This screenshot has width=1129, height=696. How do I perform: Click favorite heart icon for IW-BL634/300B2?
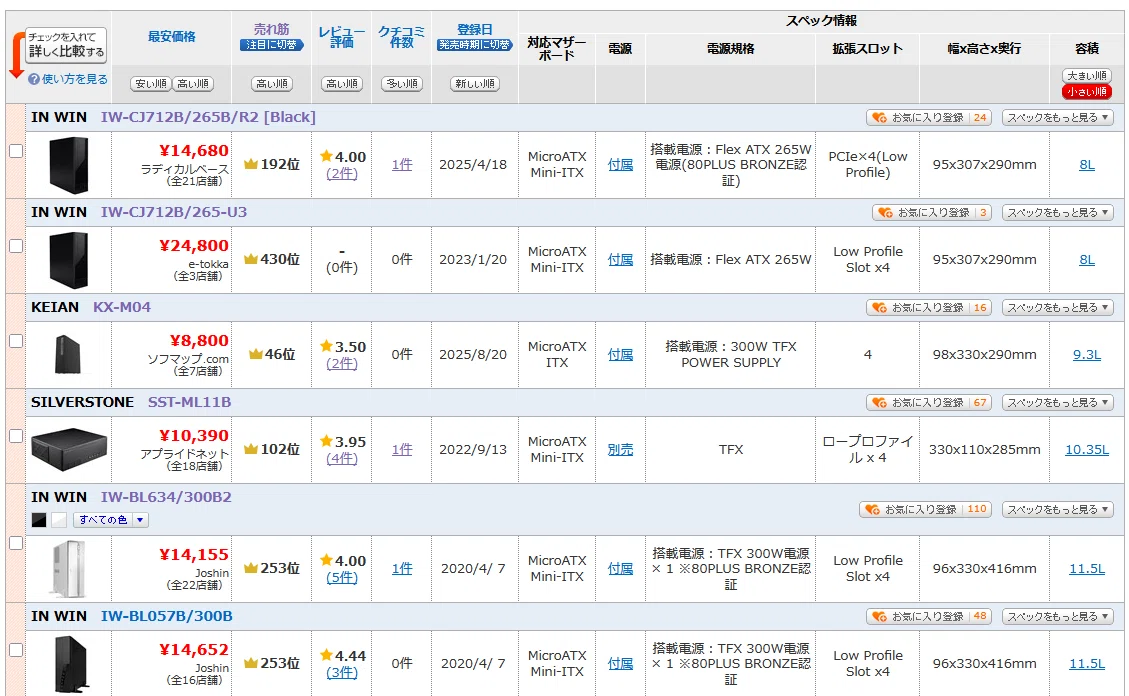click(872, 509)
